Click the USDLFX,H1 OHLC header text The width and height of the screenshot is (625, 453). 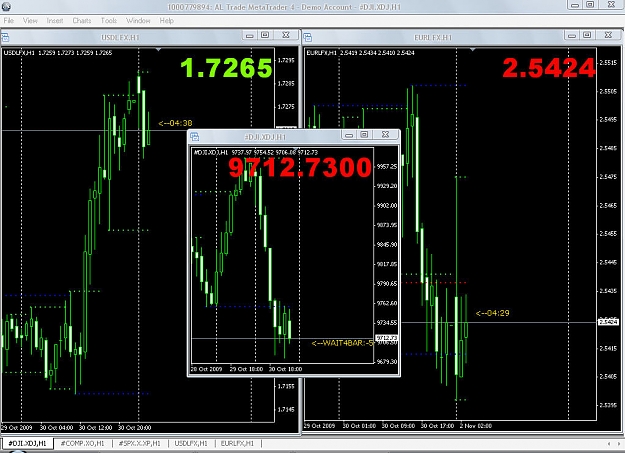[58, 53]
